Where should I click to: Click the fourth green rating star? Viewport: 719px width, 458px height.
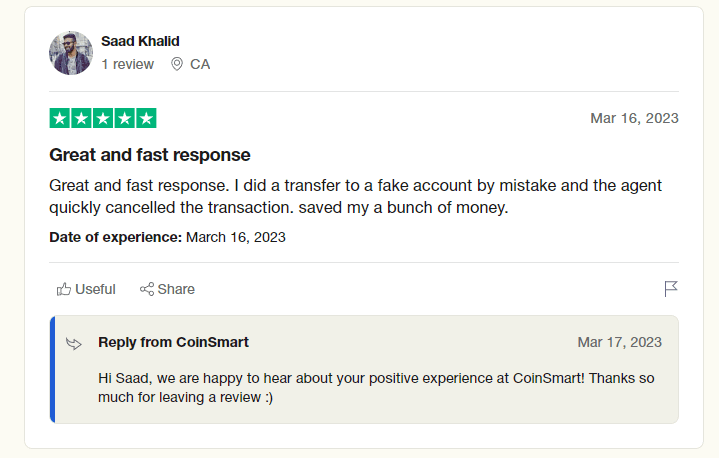pos(125,118)
